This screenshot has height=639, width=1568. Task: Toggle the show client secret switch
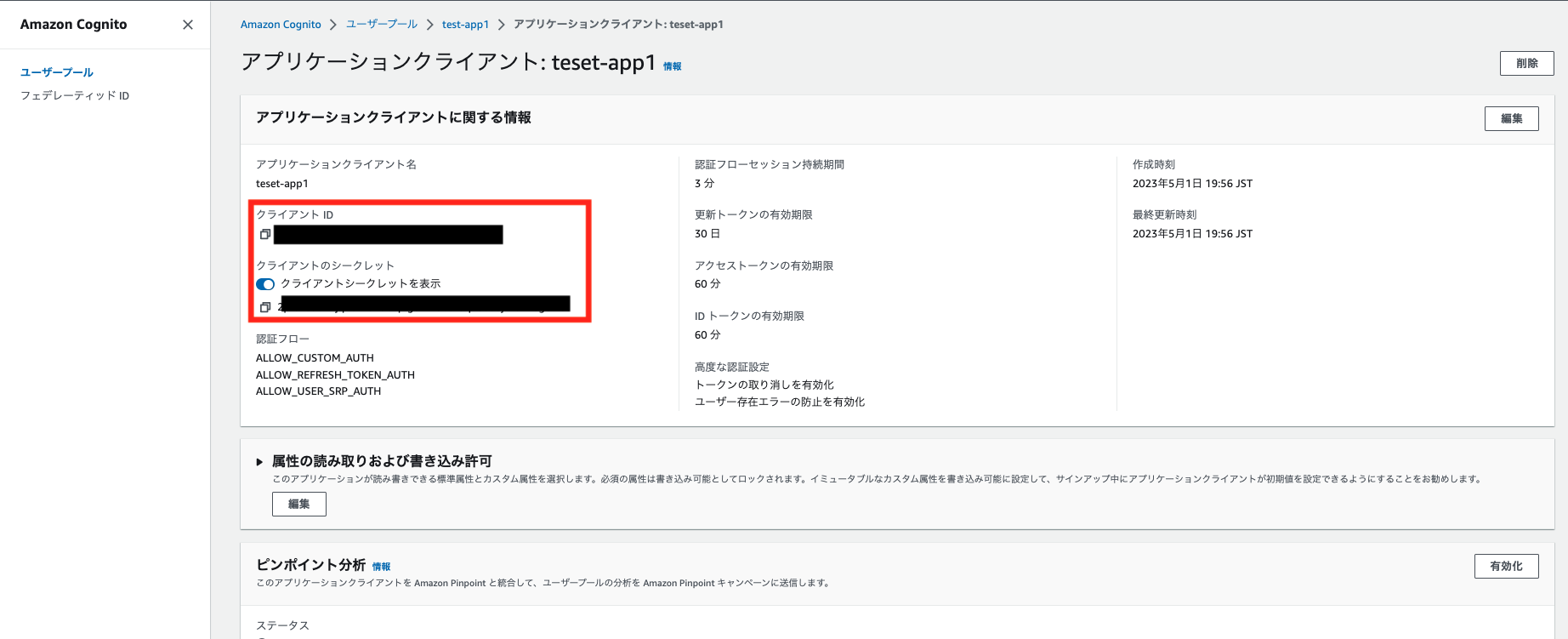click(x=265, y=284)
